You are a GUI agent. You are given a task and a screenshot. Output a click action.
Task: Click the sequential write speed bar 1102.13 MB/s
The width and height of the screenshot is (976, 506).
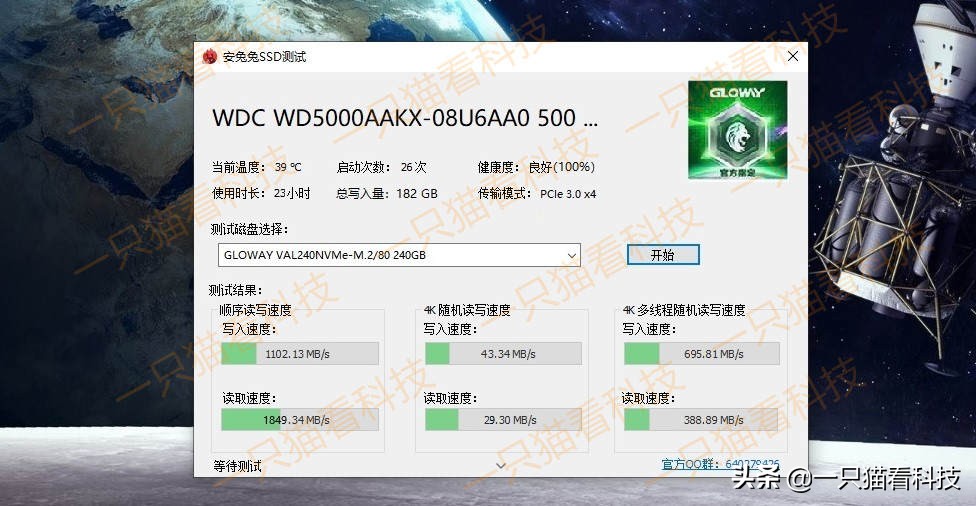click(300, 354)
